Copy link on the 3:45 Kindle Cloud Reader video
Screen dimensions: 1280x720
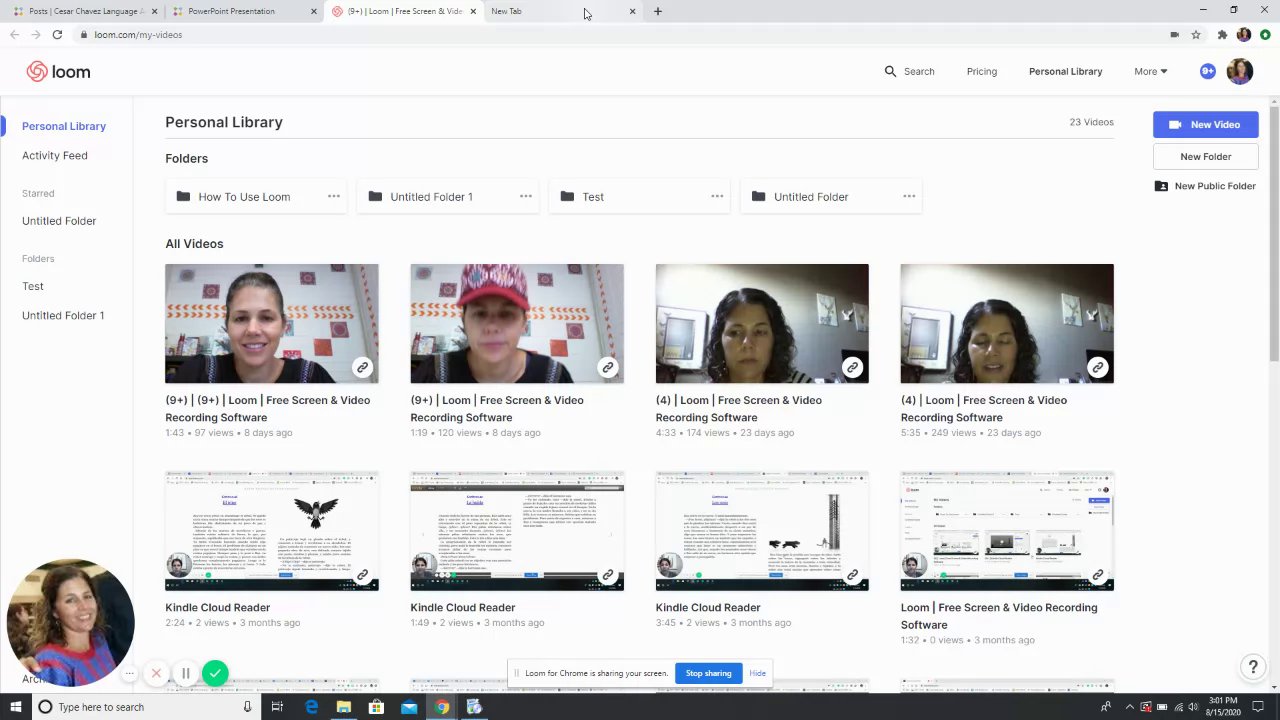[x=852, y=575]
